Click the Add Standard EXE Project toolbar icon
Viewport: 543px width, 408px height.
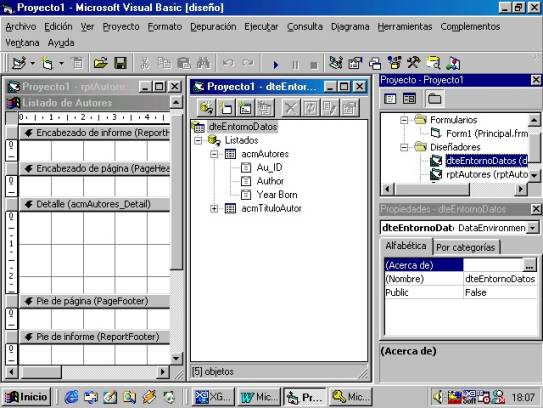tap(19, 63)
